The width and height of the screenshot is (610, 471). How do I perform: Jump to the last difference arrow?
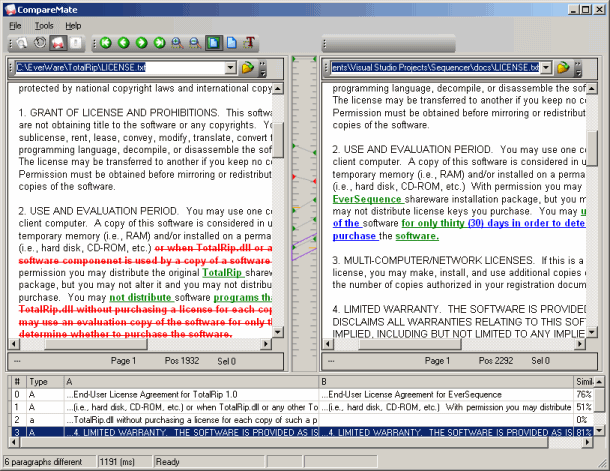pos(160,43)
